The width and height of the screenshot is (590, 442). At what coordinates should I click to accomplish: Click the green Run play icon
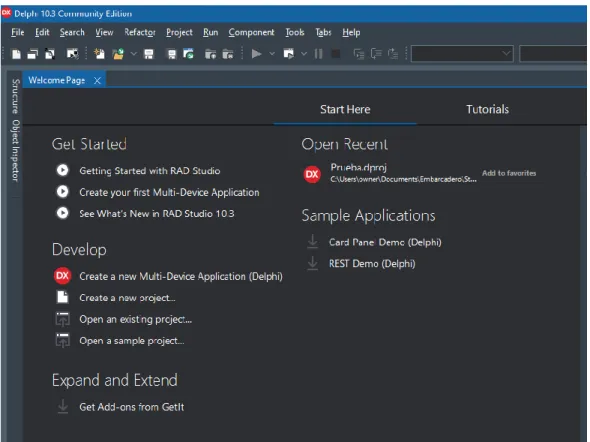coord(257,54)
